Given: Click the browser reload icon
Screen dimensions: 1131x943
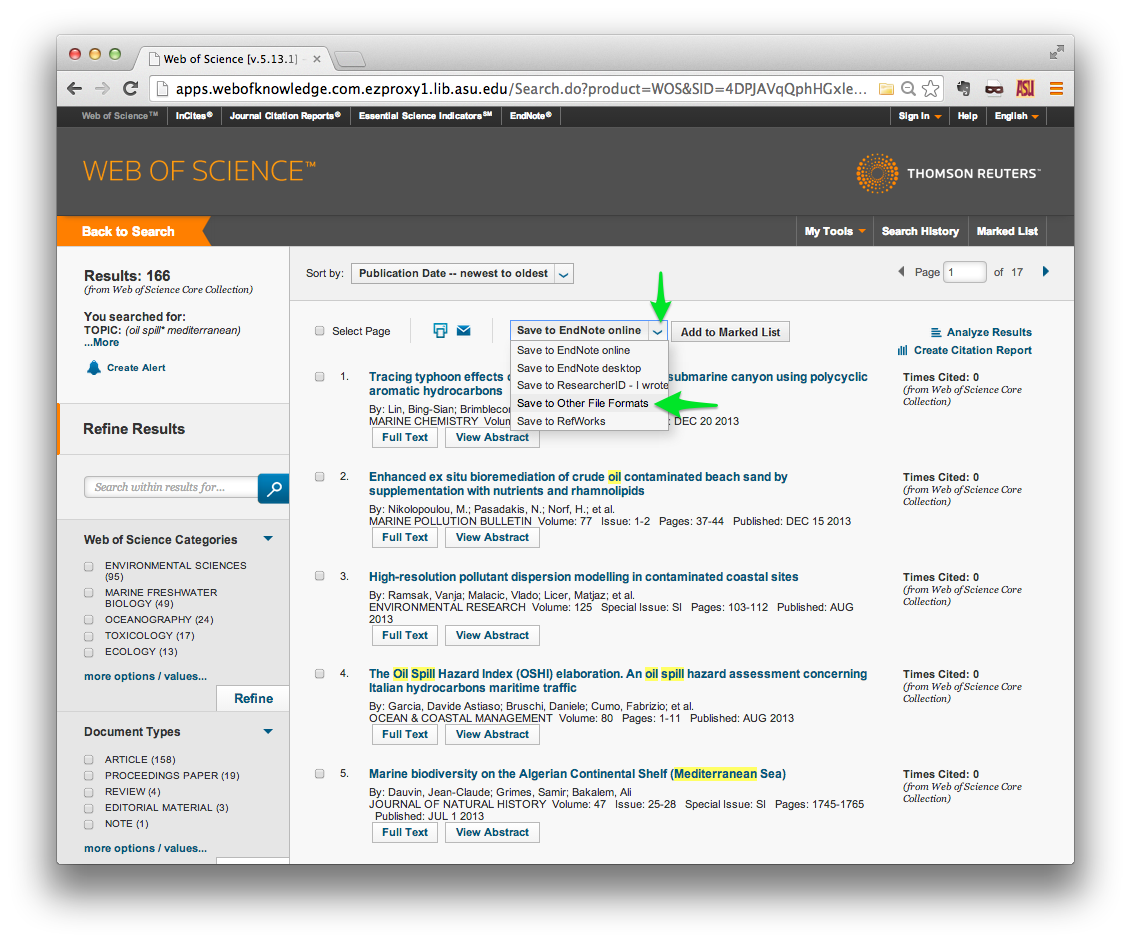Looking at the screenshot, I should click(x=131, y=89).
